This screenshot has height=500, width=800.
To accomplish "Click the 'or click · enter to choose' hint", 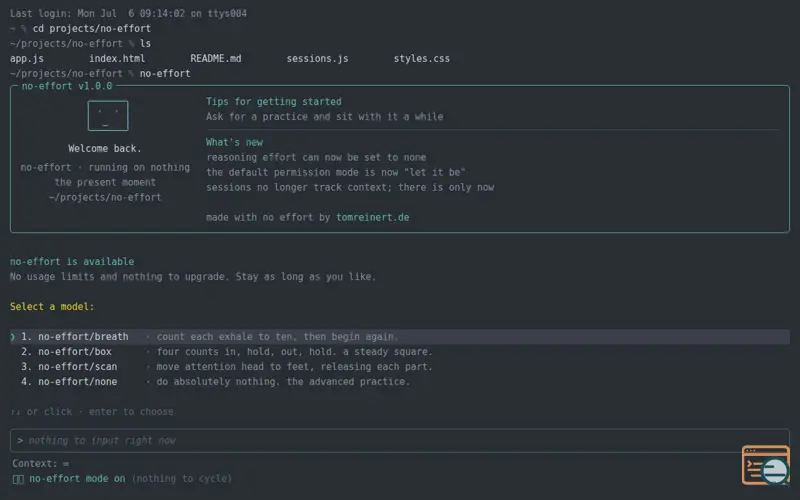I will pyautogui.click(x=92, y=412).
